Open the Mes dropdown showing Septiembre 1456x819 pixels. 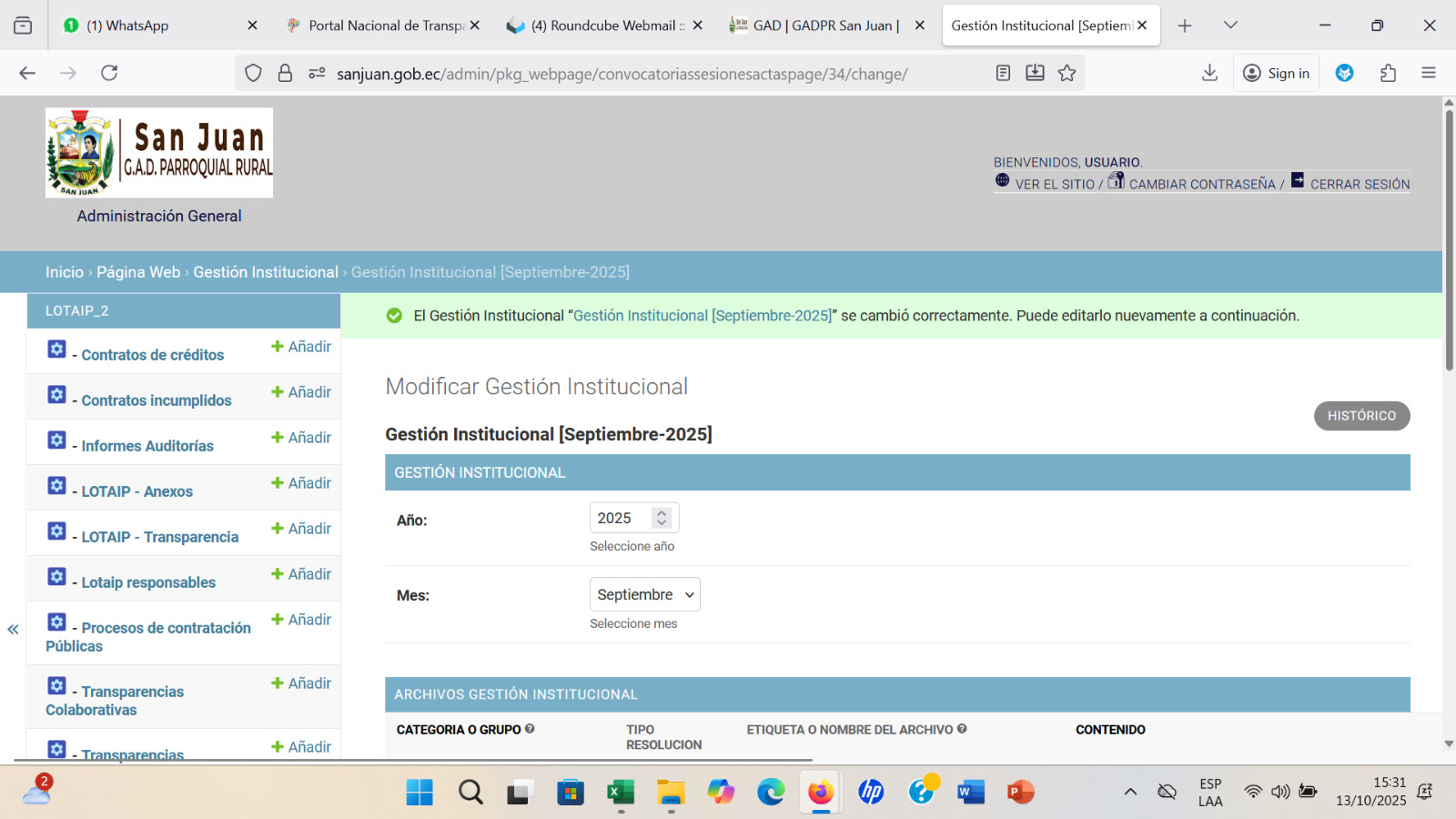644,594
